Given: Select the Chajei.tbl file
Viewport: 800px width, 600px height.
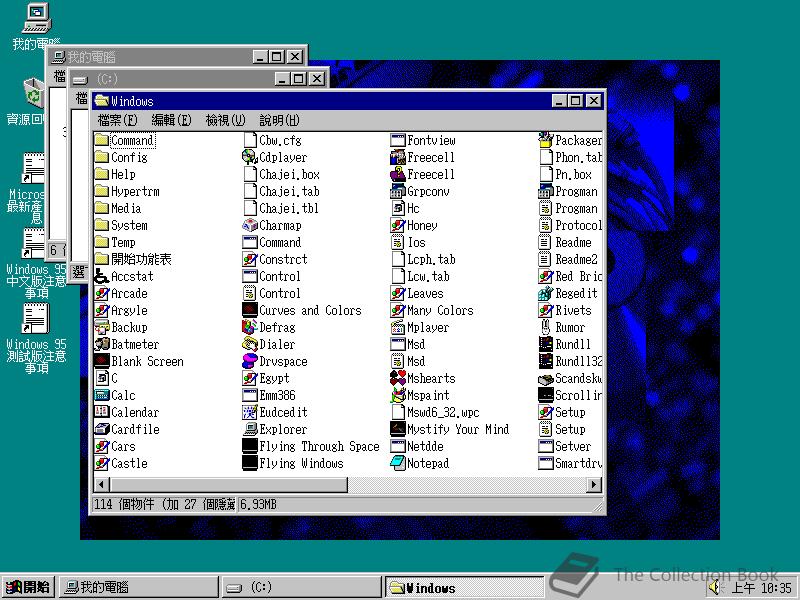Looking at the screenshot, I should point(281,208).
